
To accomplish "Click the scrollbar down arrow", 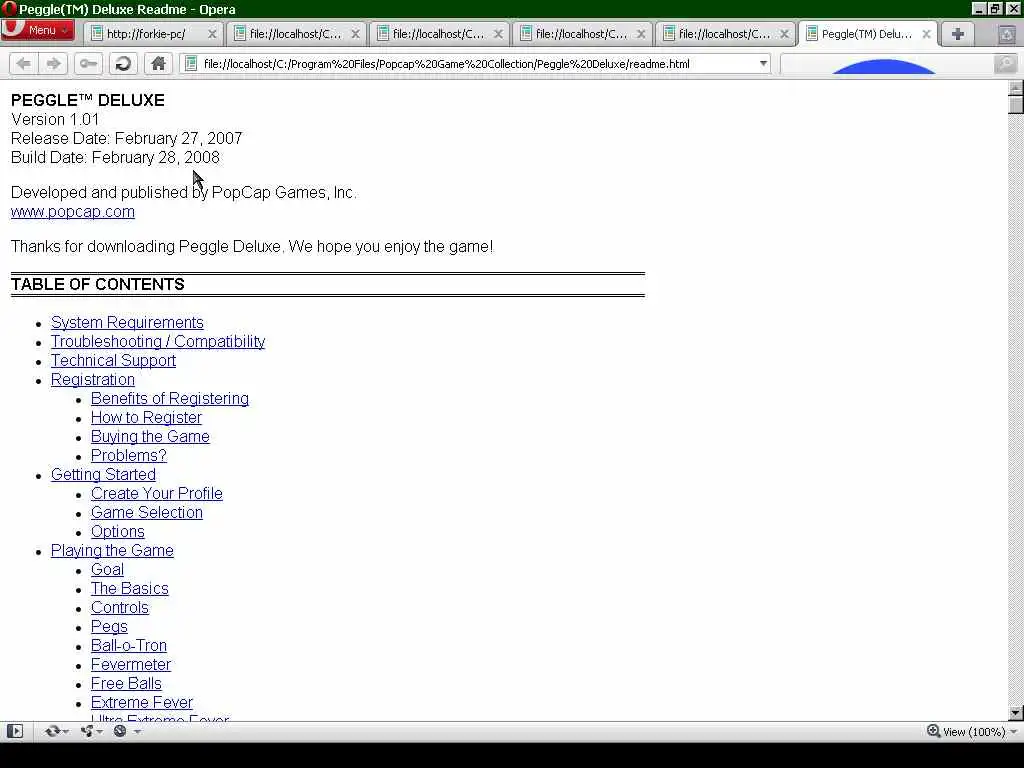I will (1016, 713).
